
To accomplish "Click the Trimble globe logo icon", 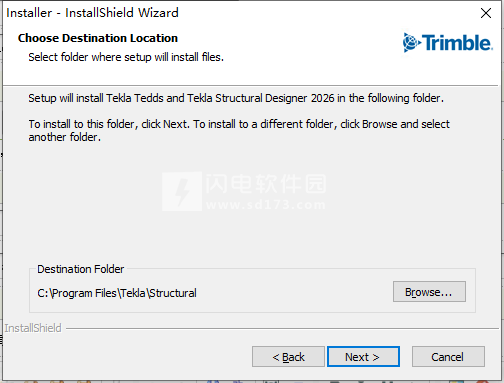I will pyautogui.click(x=410, y=43).
